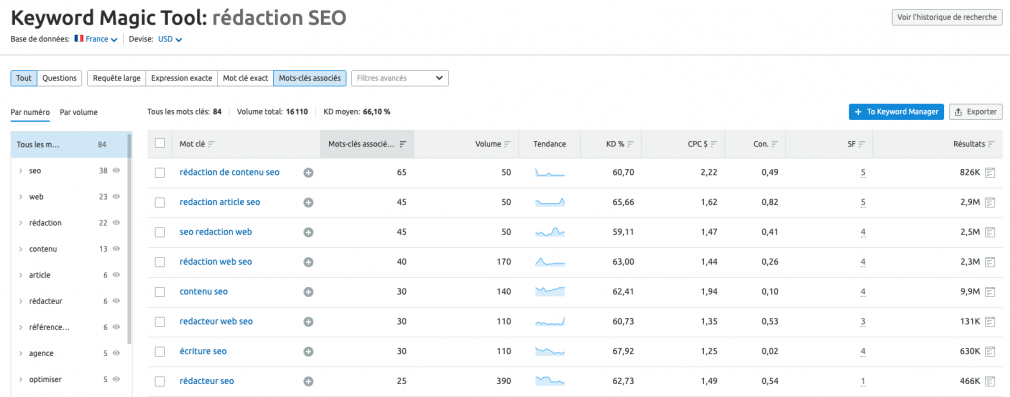Viewport: 1010px width, 397px height.
Task: Check the 'rédacteur seo' row
Action: point(160,382)
